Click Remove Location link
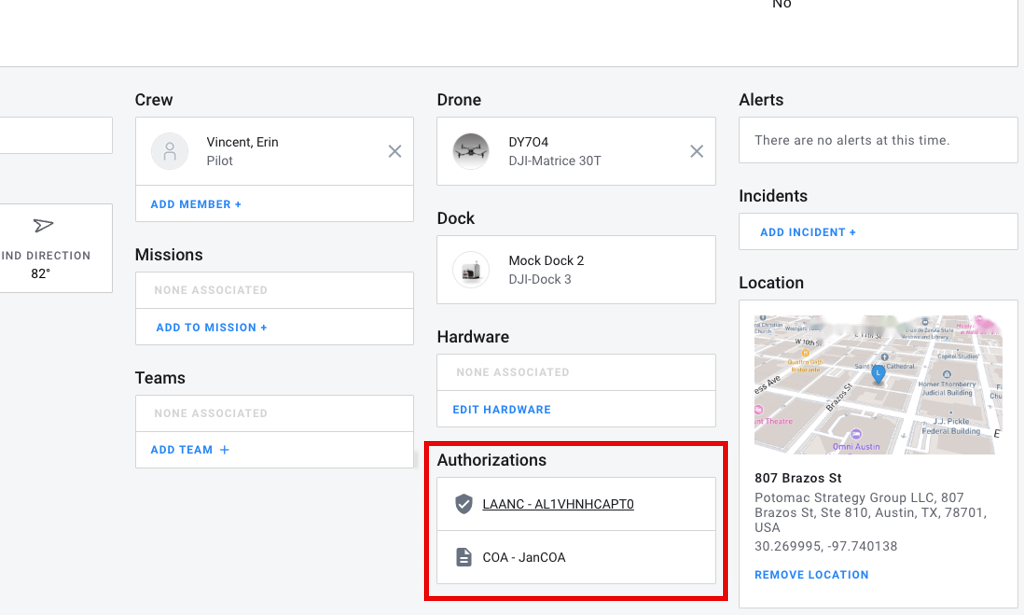 (812, 575)
